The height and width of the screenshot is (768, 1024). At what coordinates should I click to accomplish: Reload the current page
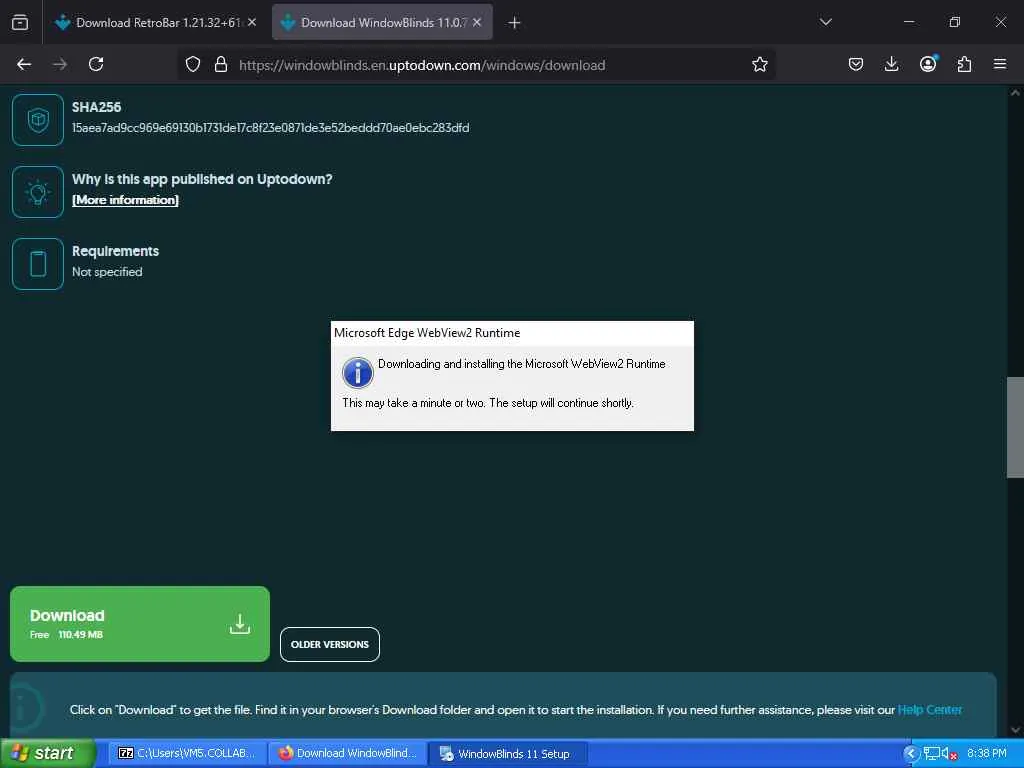[96, 64]
